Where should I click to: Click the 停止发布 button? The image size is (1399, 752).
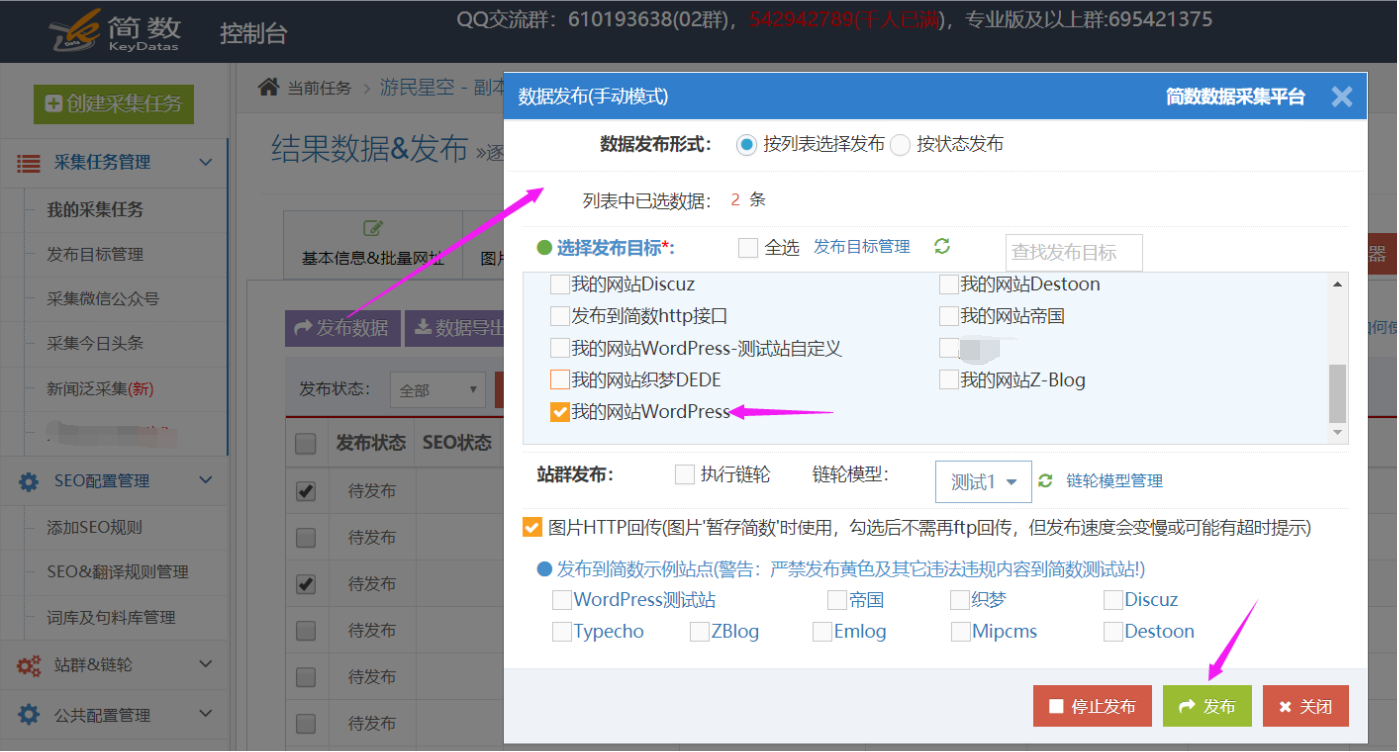(1092, 706)
